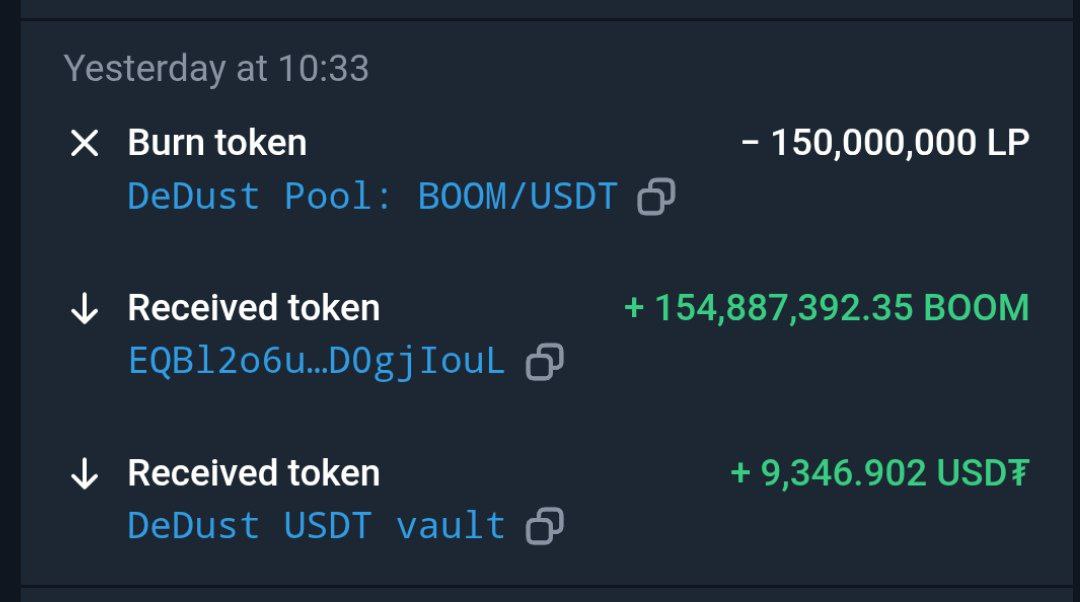
Task: Click the green BOOM ticker text
Action: pos(976,308)
